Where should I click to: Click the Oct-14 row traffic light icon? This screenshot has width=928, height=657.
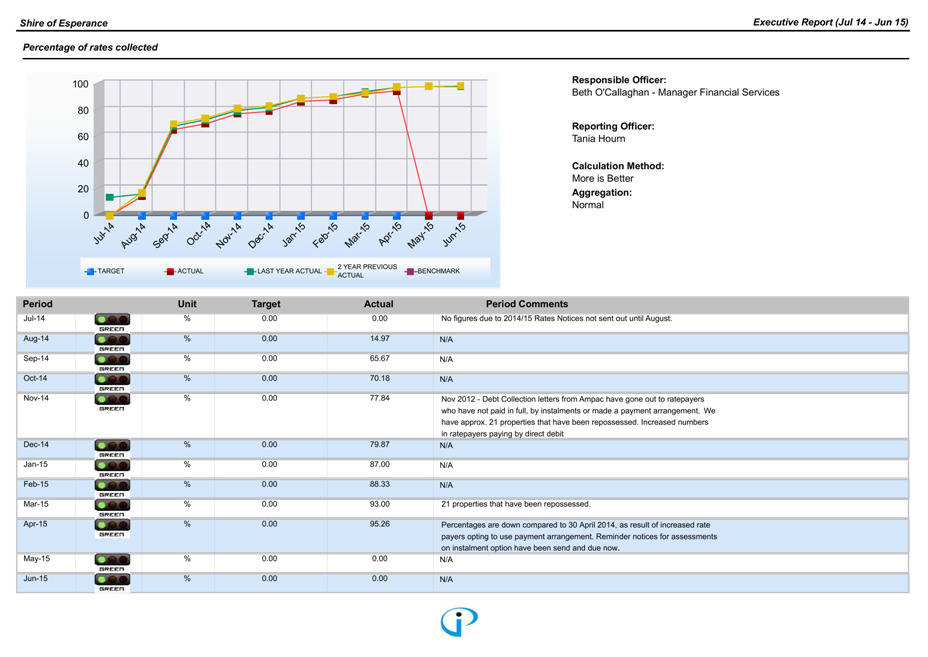coord(112,380)
